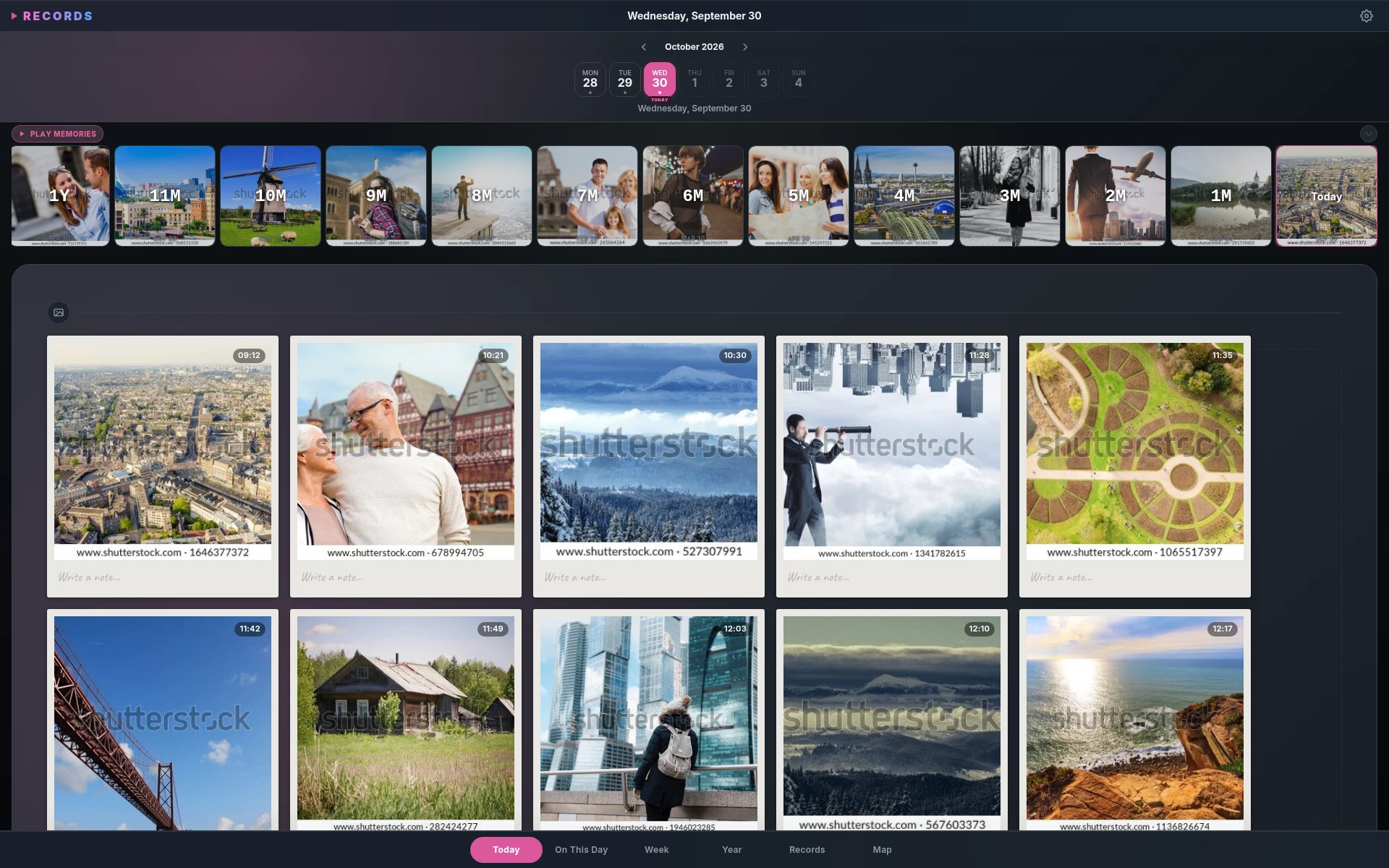Open the 3M memory thumbnail
Viewport: 1389px width, 868px height.
pyautogui.click(x=1010, y=196)
